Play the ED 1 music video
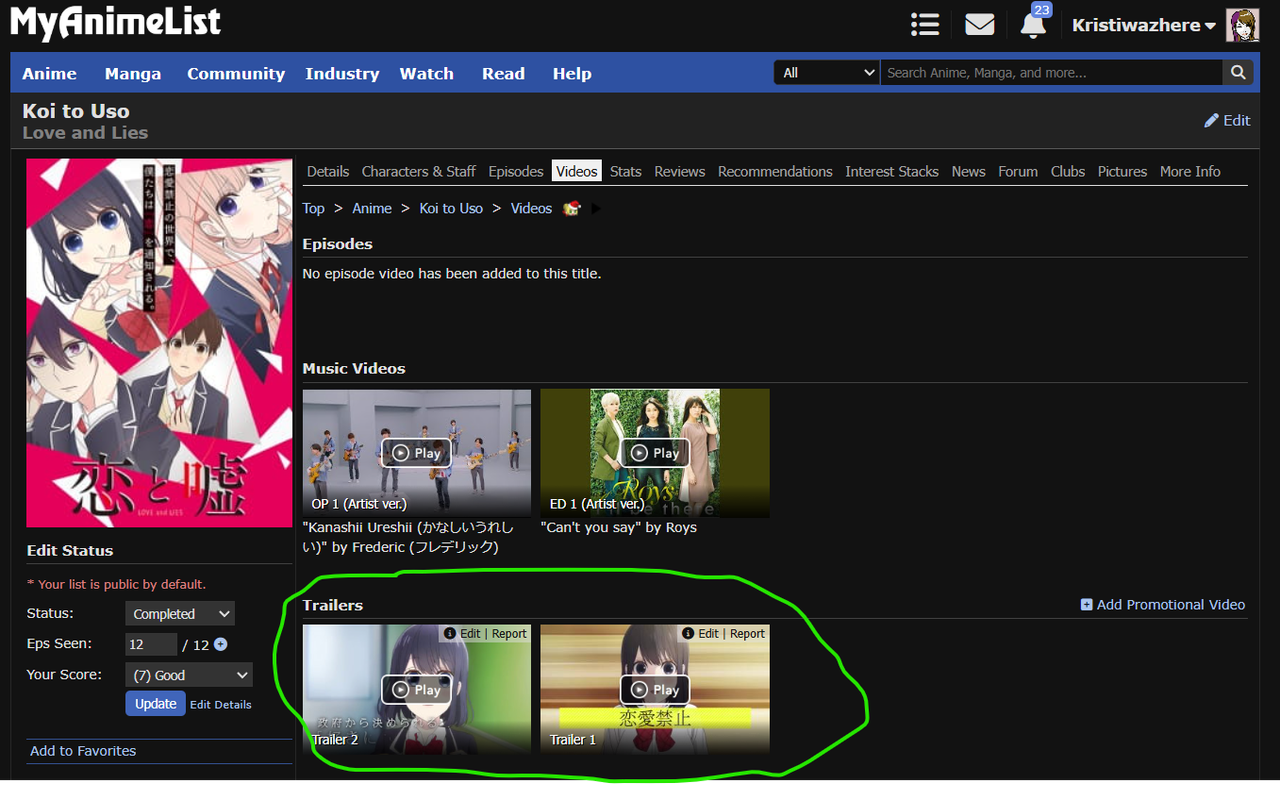Image resolution: width=1280 pixels, height=785 pixels. coord(655,453)
